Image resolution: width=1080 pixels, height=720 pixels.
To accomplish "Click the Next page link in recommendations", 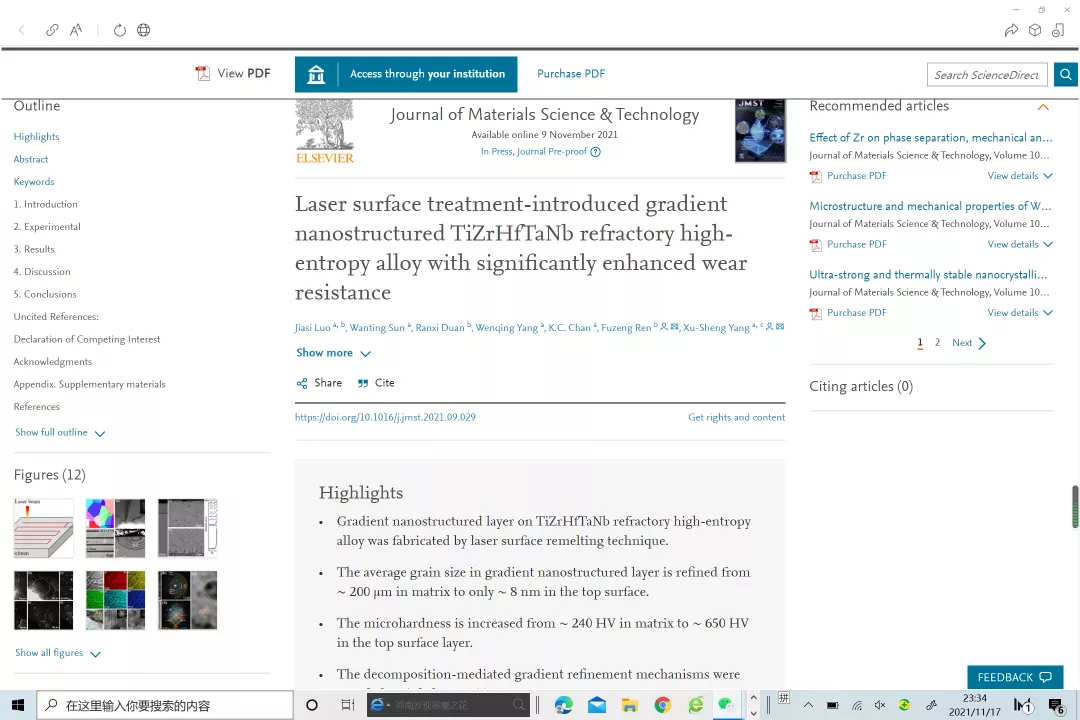I will click(x=968, y=343).
